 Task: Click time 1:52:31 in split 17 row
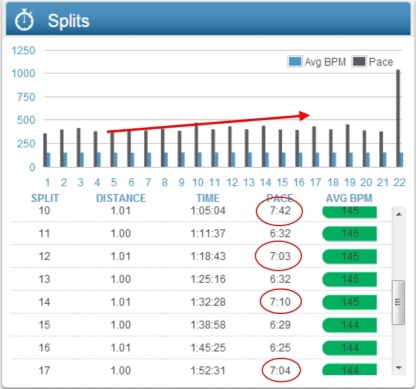tap(208, 370)
